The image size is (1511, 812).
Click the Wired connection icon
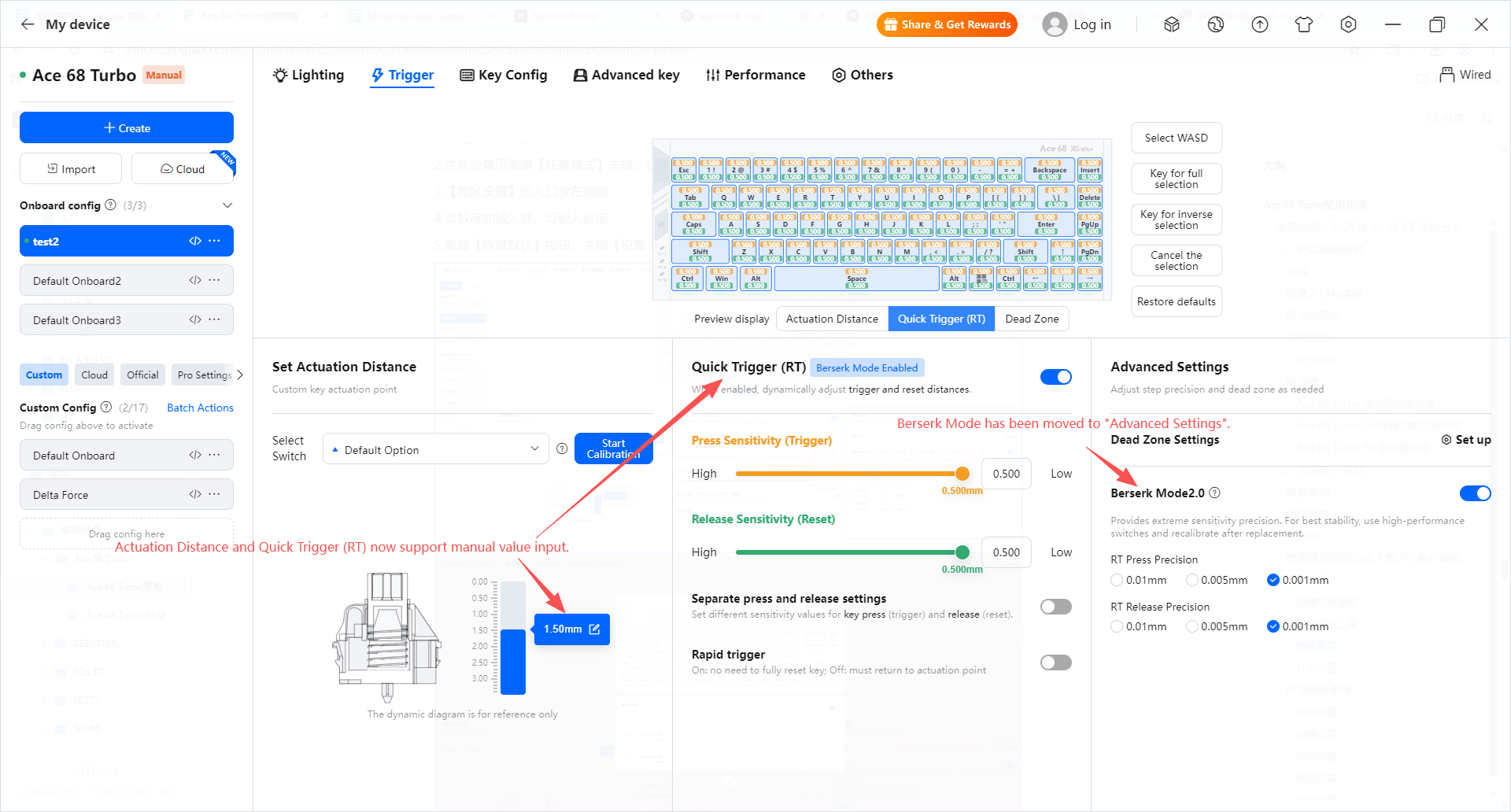[x=1446, y=75]
